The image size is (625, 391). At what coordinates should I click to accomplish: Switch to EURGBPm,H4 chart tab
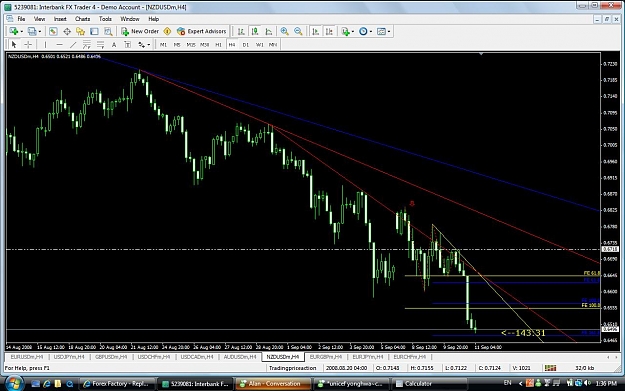(326, 357)
